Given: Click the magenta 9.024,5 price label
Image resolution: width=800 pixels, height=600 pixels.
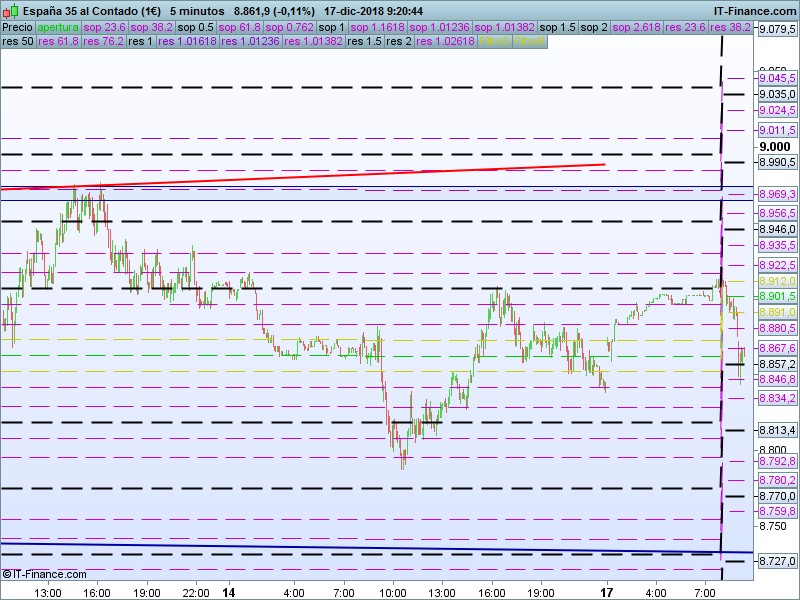Looking at the screenshot, I should [777, 110].
